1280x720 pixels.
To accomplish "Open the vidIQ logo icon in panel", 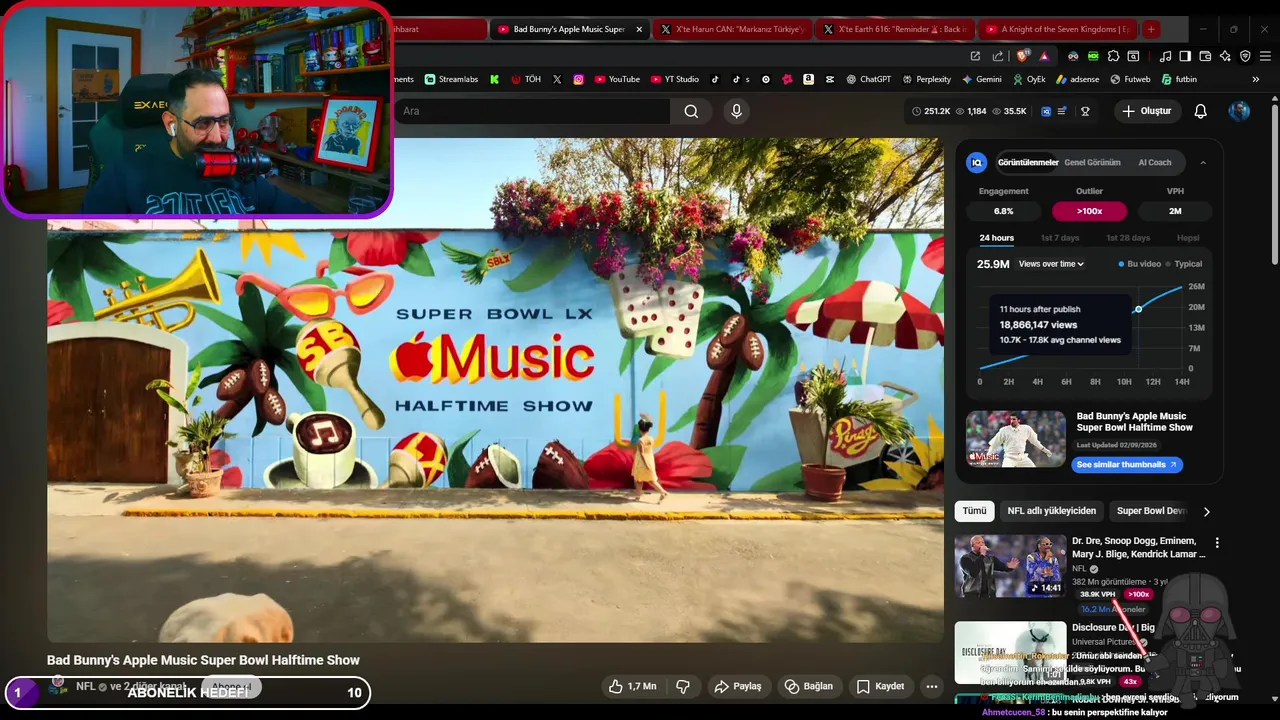I will coord(977,162).
